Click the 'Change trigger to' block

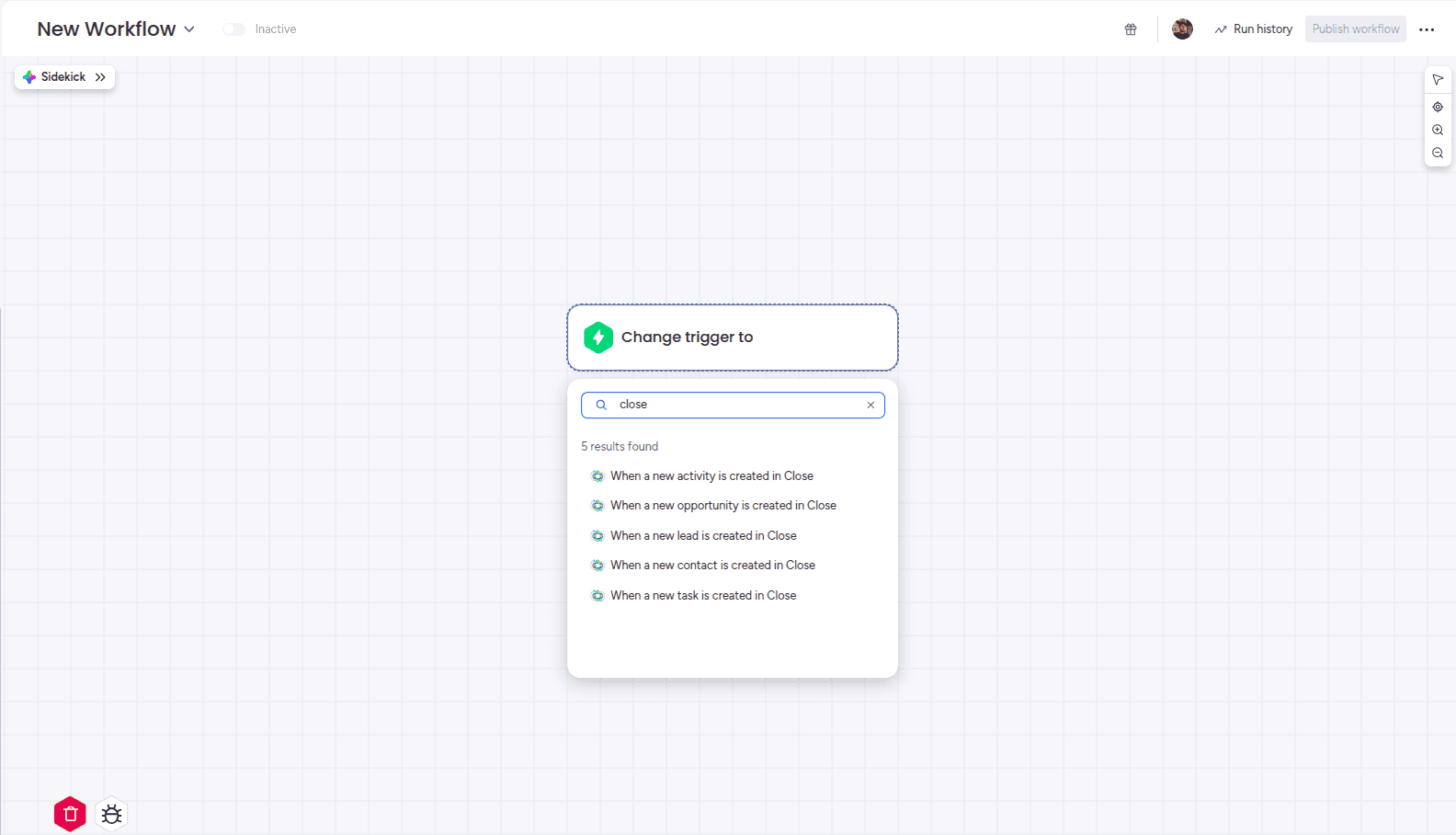tap(733, 337)
